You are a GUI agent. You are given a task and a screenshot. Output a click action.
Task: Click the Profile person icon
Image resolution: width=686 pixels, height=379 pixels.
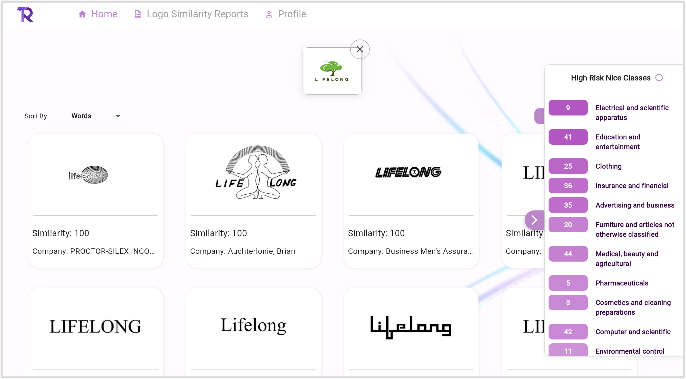pyautogui.click(x=269, y=14)
